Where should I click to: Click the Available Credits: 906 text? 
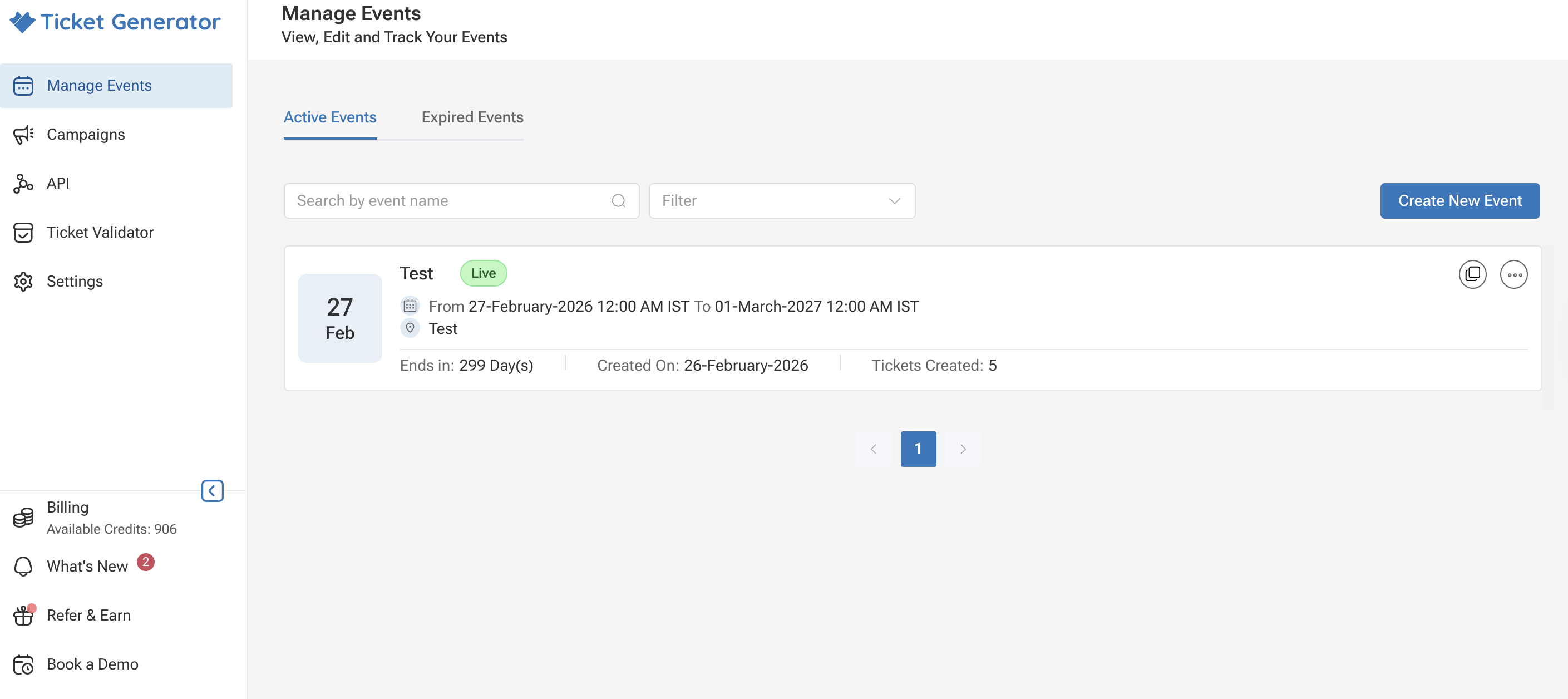coord(111,529)
